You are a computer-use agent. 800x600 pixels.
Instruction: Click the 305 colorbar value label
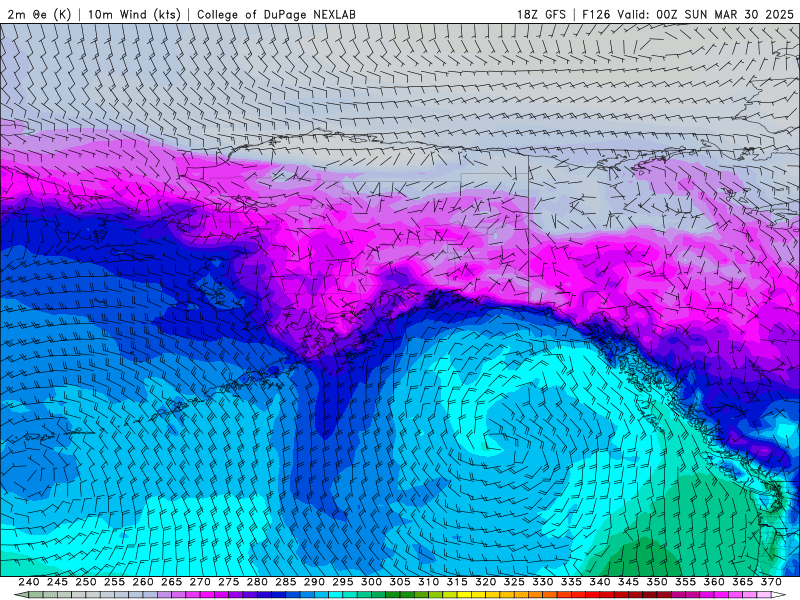tap(400, 582)
